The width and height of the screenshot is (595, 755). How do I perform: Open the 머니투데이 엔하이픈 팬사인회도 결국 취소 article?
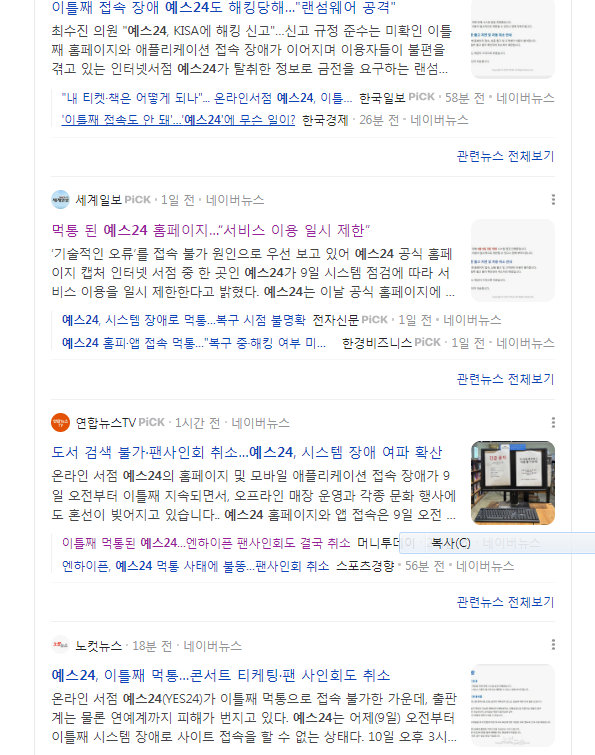206,543
